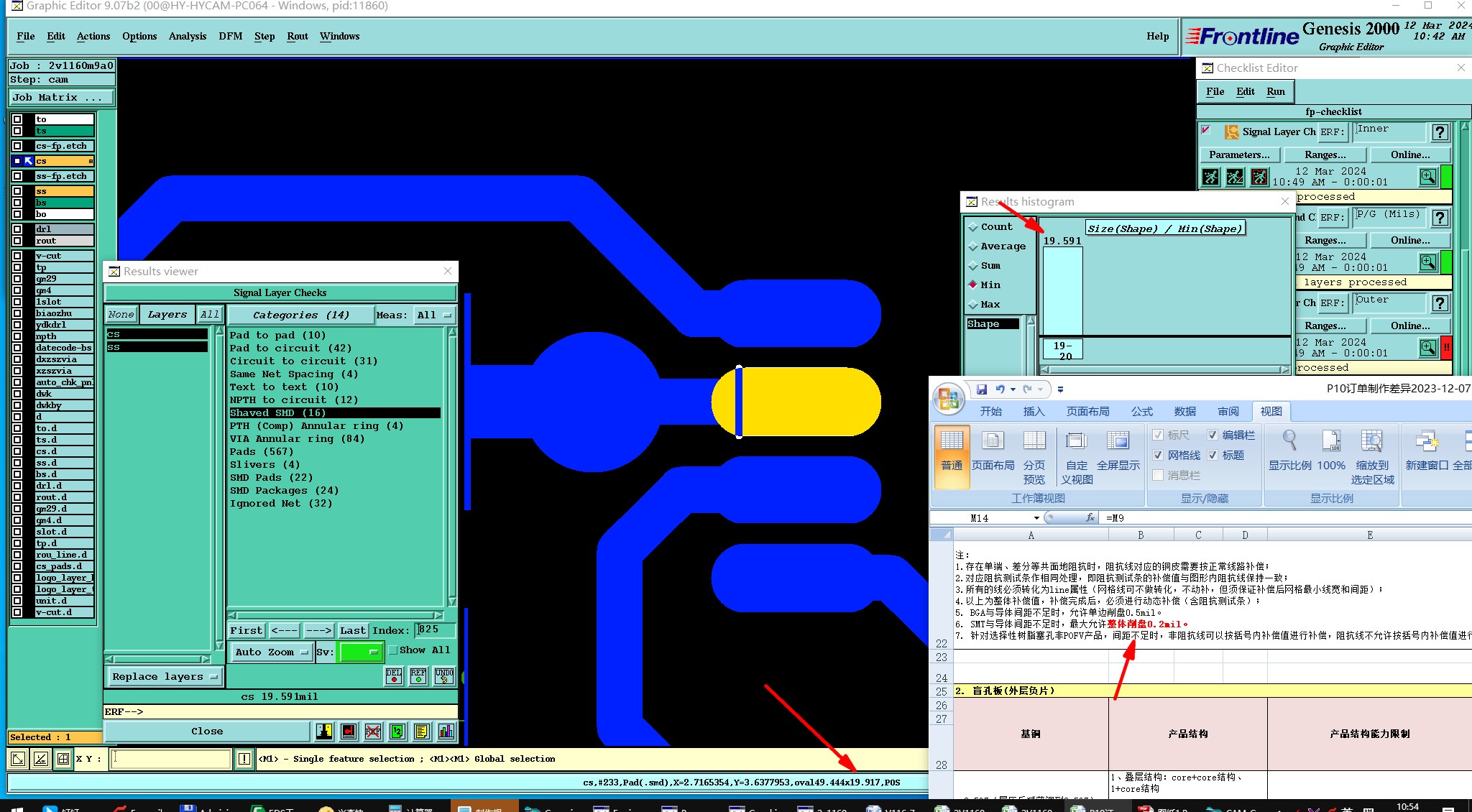
Task: Click the first run-check runner icon
Action: click(x=1211, y=176)
